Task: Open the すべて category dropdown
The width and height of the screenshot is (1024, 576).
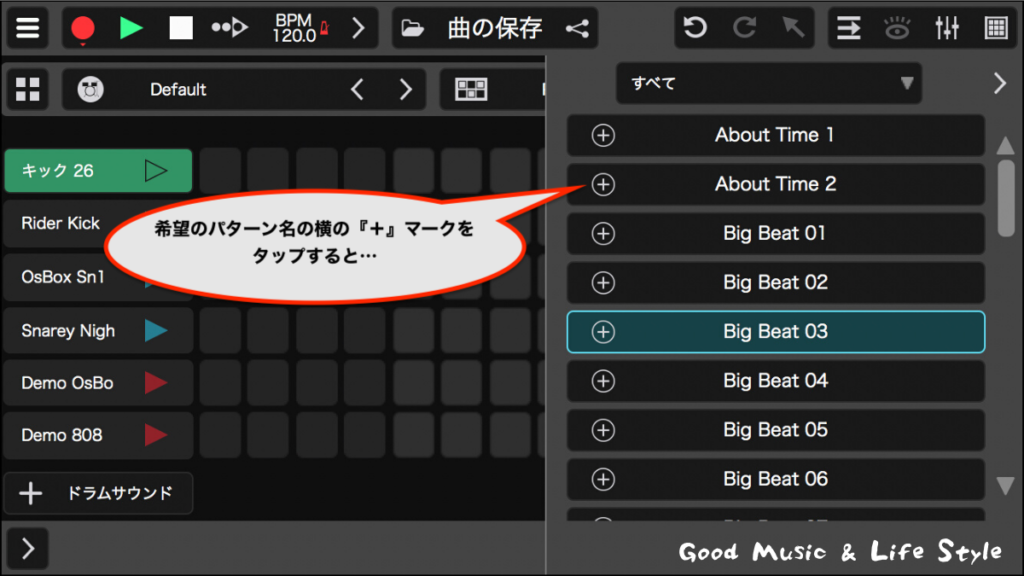Action: (769, 84)
